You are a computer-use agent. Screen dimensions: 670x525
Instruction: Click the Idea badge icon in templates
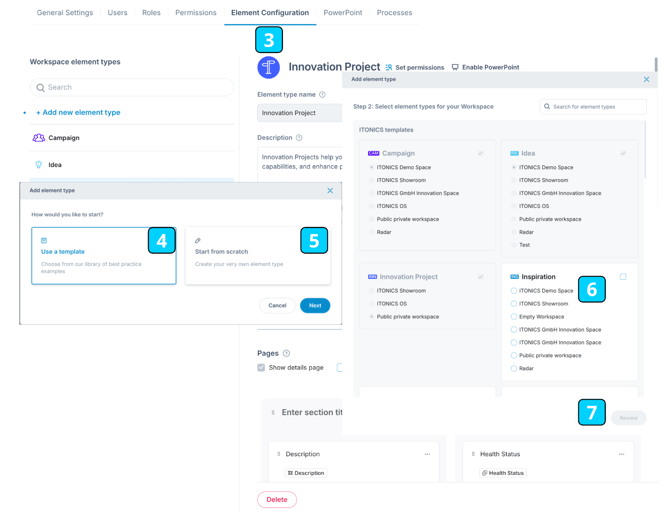tap(514, 153)
